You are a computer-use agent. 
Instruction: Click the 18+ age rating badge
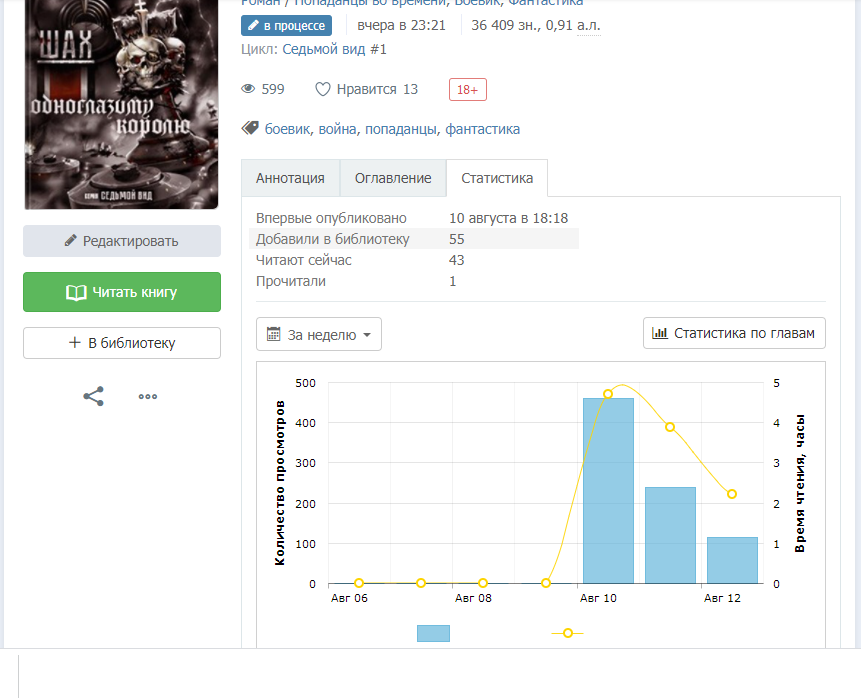point(467,89)
